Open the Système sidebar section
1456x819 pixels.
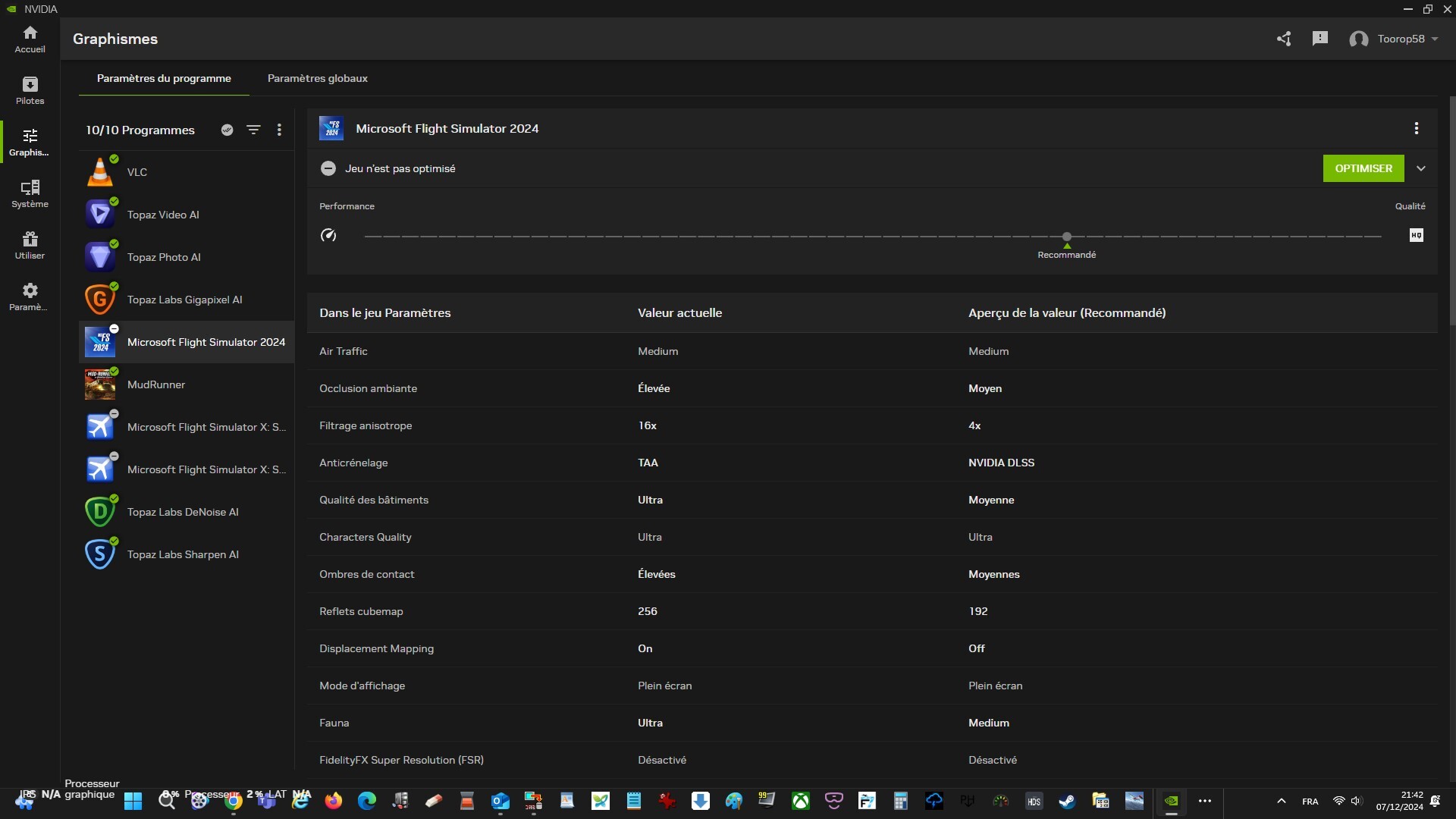click(30, 194)
